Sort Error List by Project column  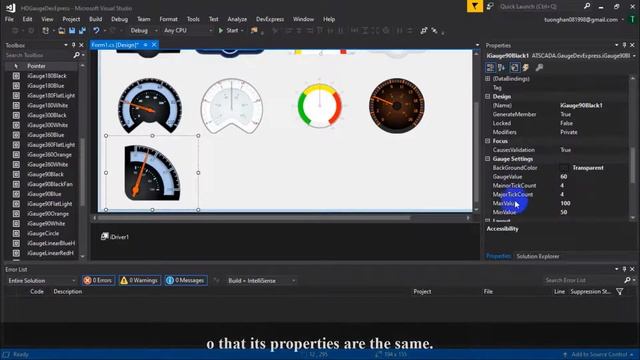click(x=422, y=291)
